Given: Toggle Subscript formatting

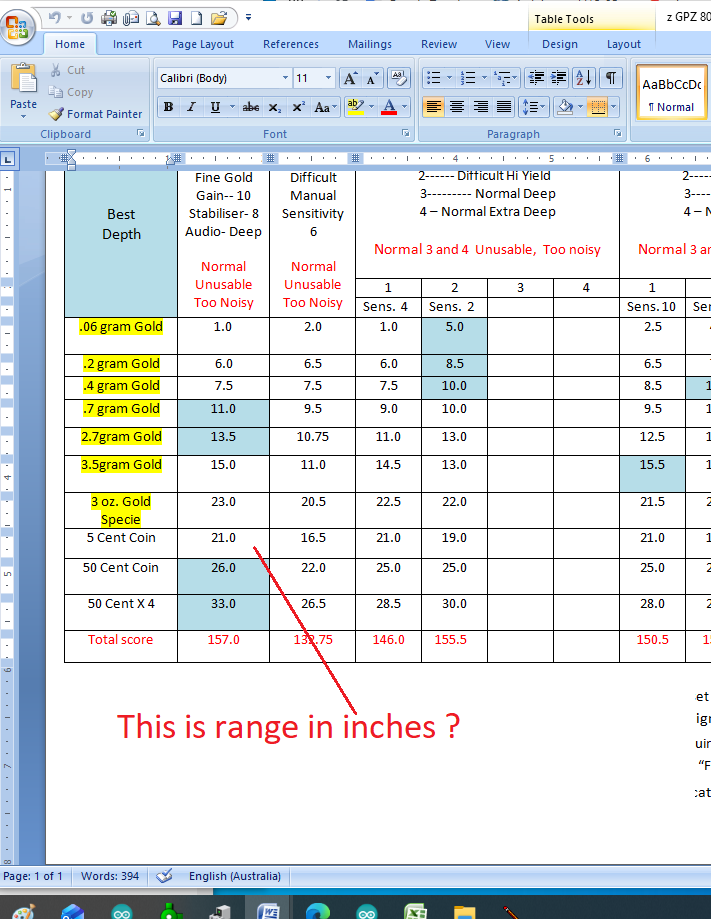Looking at the screenshot, I should click(x=274, y=107).
